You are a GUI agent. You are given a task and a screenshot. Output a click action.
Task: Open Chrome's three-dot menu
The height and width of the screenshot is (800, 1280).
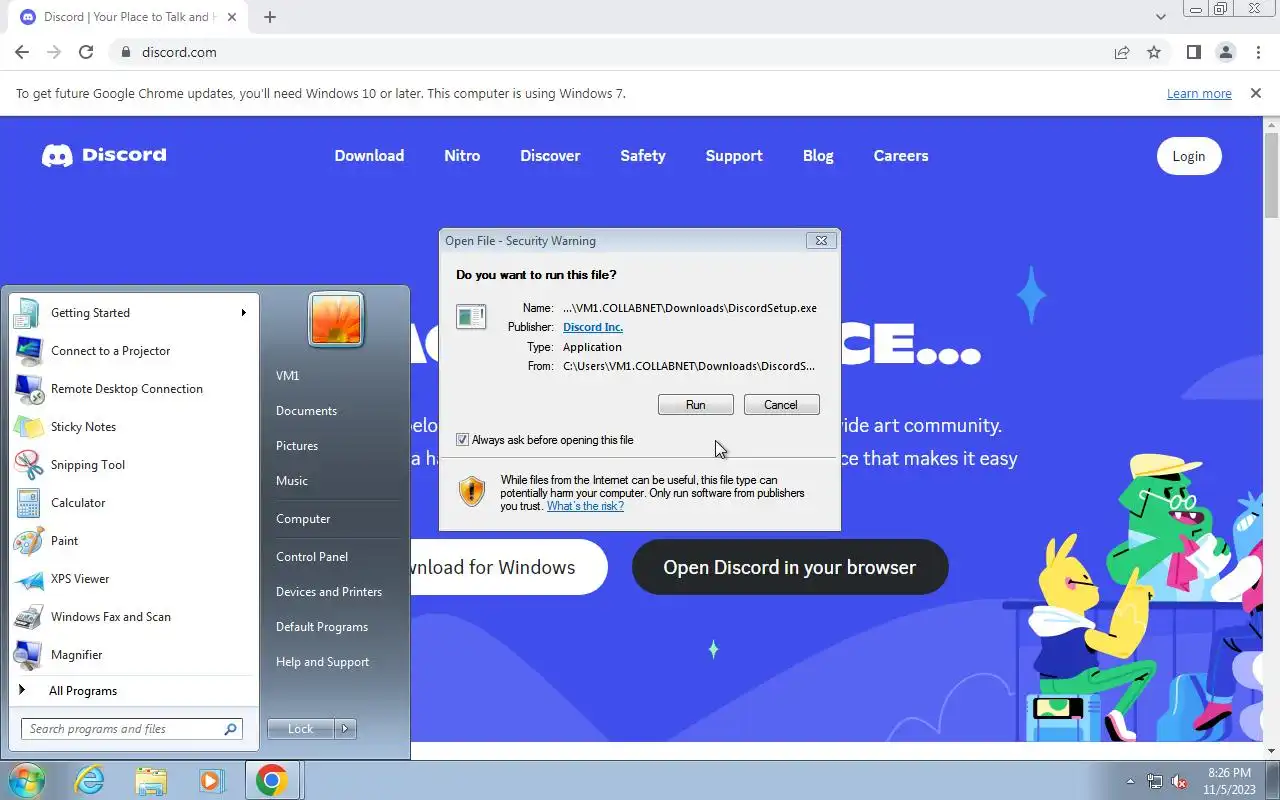1257,52
